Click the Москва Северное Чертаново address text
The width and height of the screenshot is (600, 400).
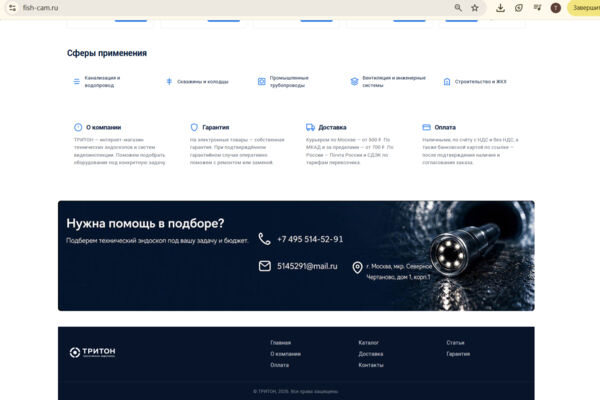(399, 271)
